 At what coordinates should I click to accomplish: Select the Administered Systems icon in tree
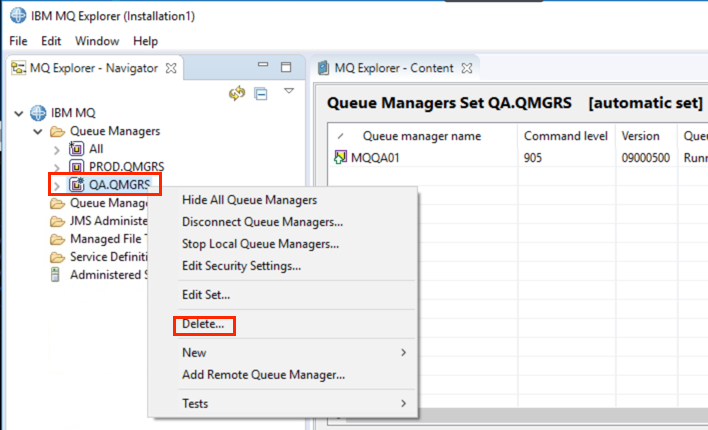pyautogui.click(x=55, y=274)
